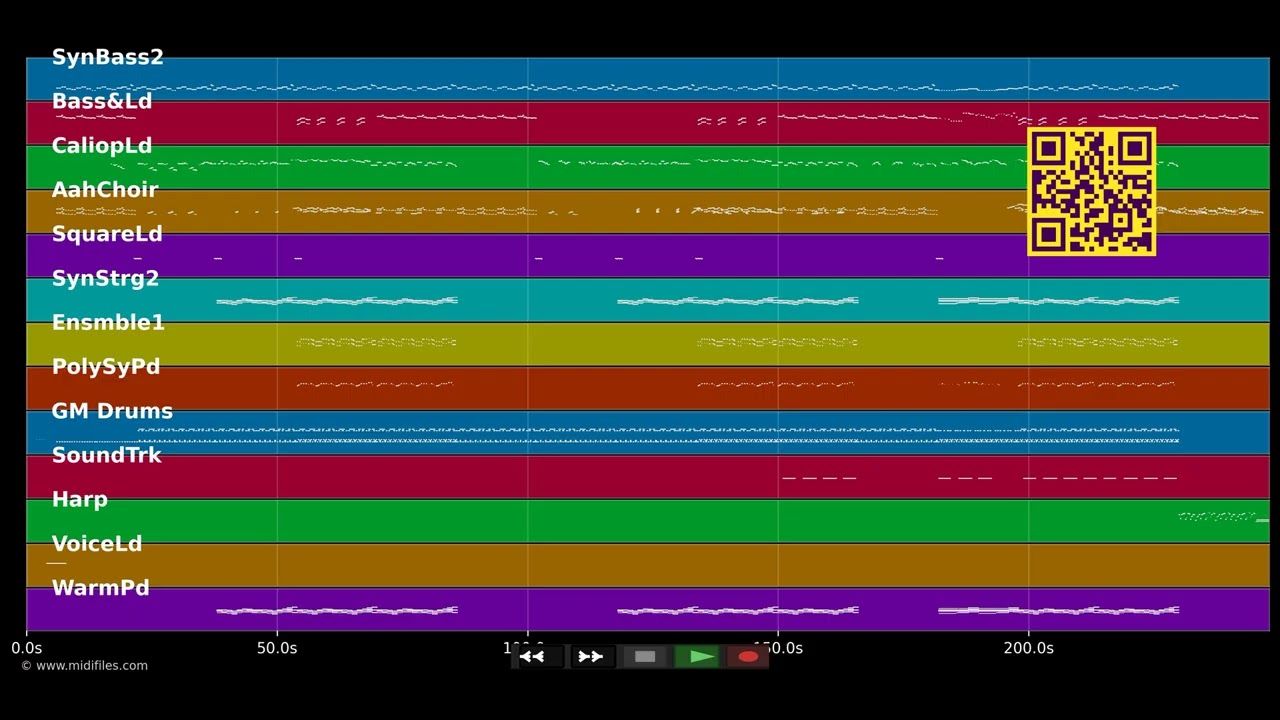Click the gray stop button

click(645, 657)
